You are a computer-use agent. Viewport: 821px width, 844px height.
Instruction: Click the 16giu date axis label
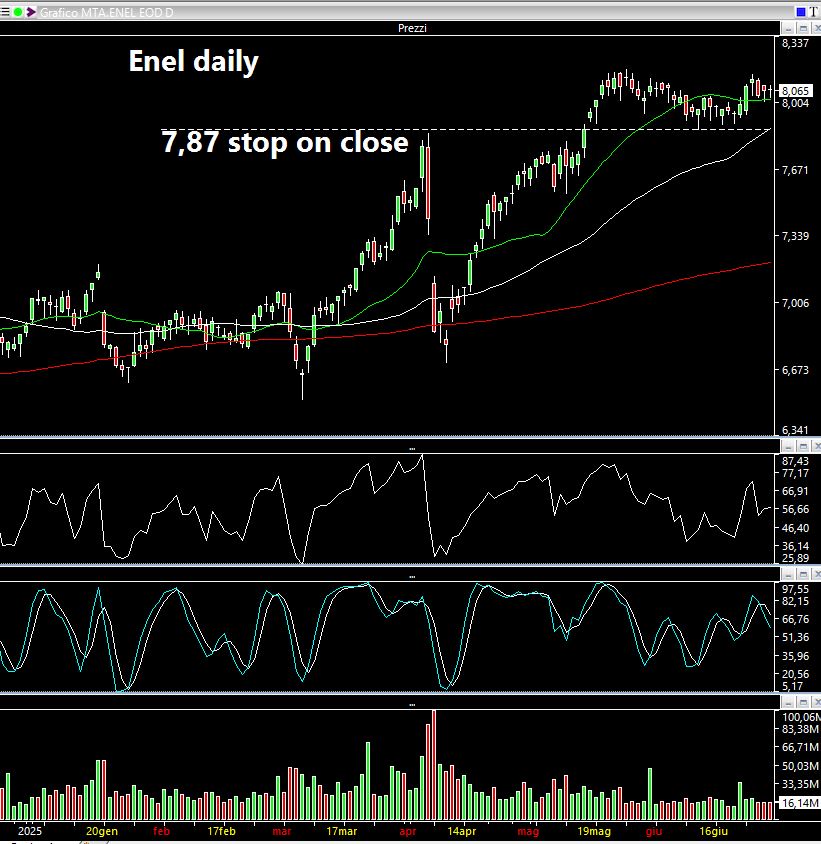(713, 831)
